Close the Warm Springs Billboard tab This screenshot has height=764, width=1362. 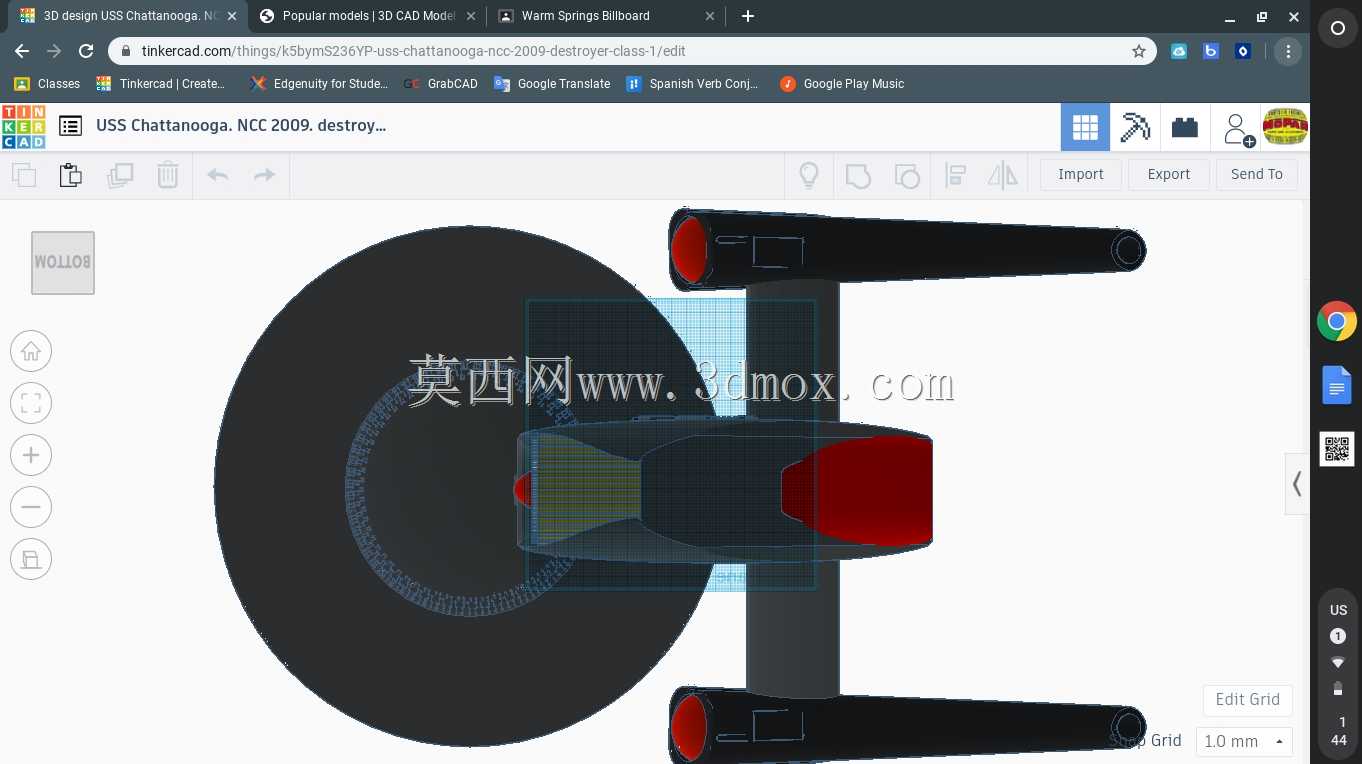[x=710, y=16]
